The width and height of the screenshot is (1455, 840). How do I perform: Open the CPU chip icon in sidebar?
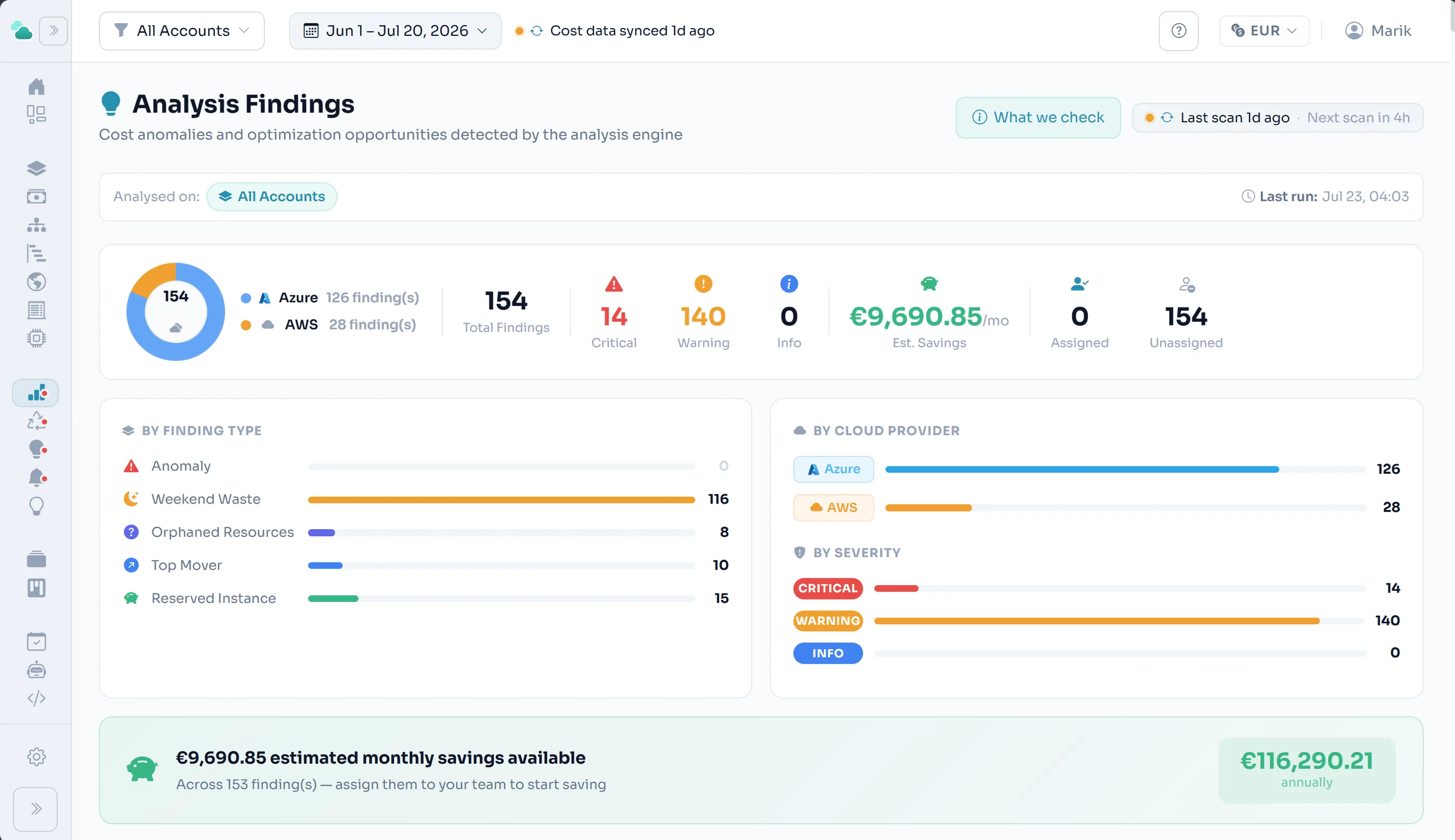tap(36, 338)
